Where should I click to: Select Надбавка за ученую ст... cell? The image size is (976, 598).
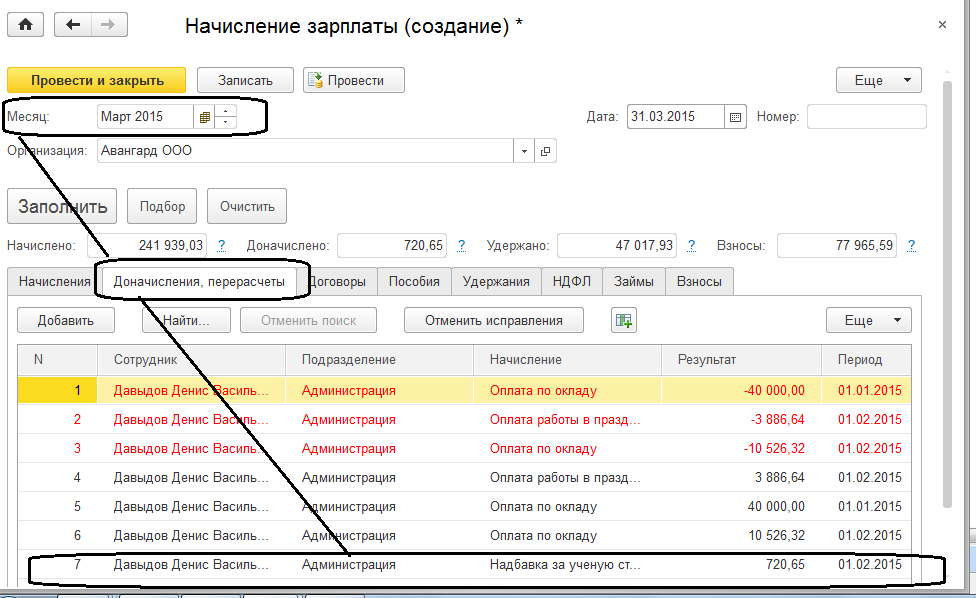[x=567, y=565]
